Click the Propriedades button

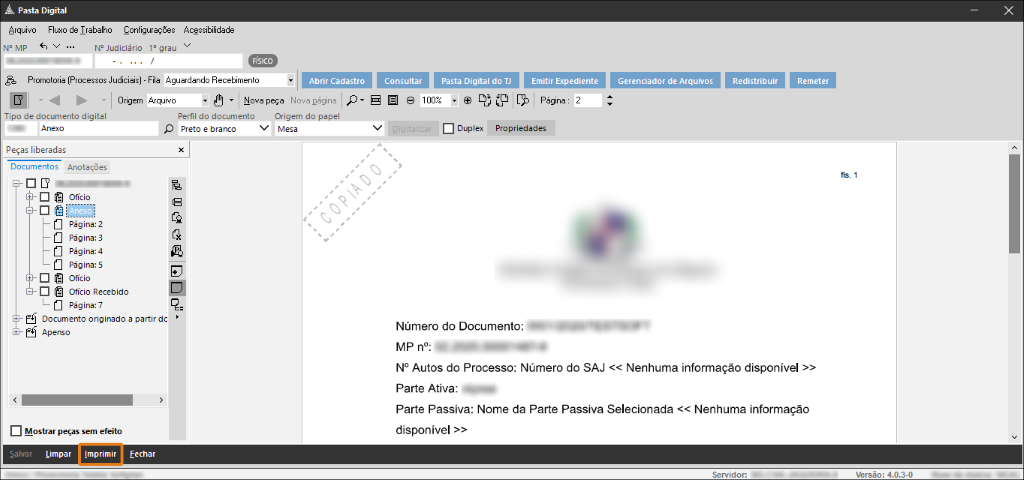[x=520, y=129]
